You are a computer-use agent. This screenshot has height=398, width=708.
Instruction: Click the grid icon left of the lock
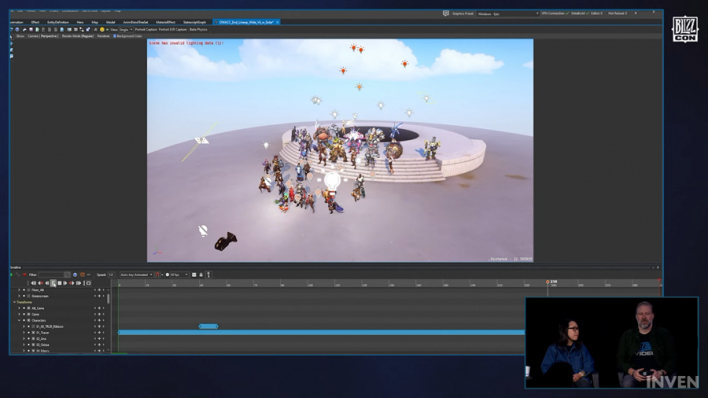pyautogui.click(x=194, y=275)
